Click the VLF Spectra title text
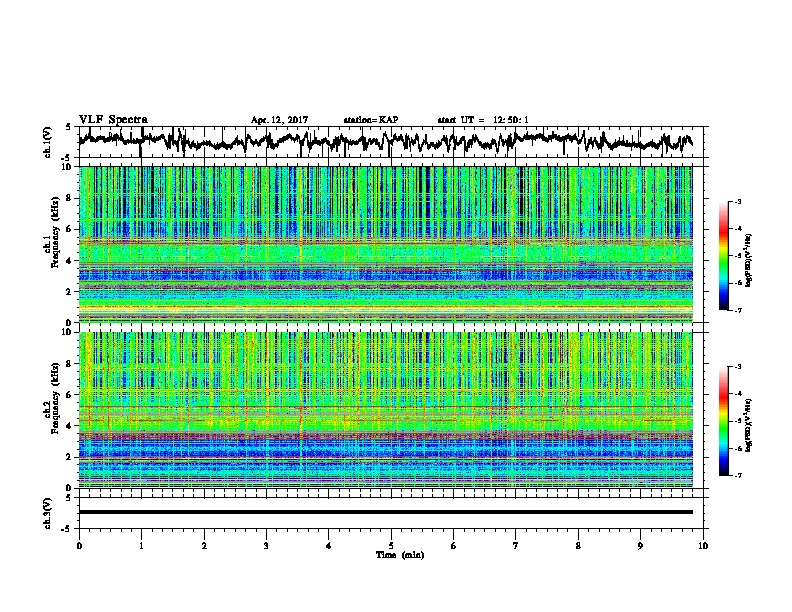Image resolution: width=792 pixels, height=612 pixels. [113, 120]
